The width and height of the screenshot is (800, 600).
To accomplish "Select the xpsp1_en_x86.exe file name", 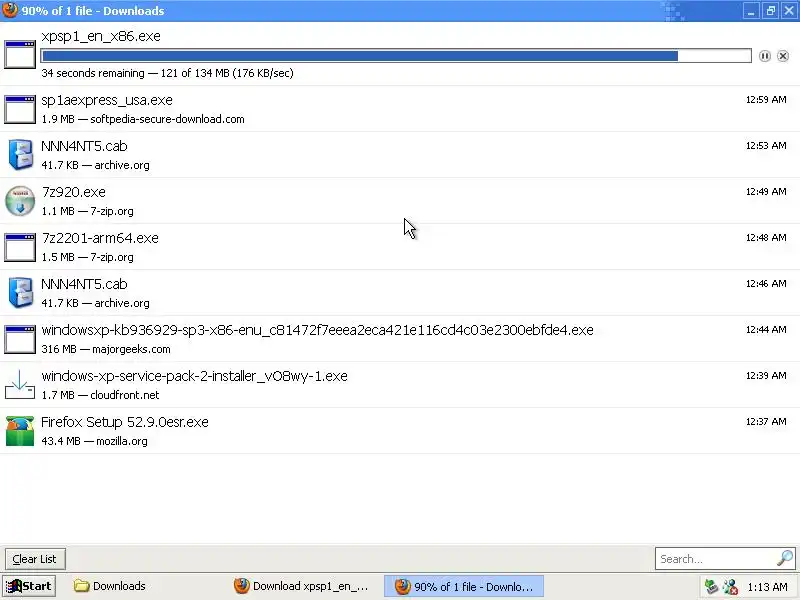I will [101, 36].
